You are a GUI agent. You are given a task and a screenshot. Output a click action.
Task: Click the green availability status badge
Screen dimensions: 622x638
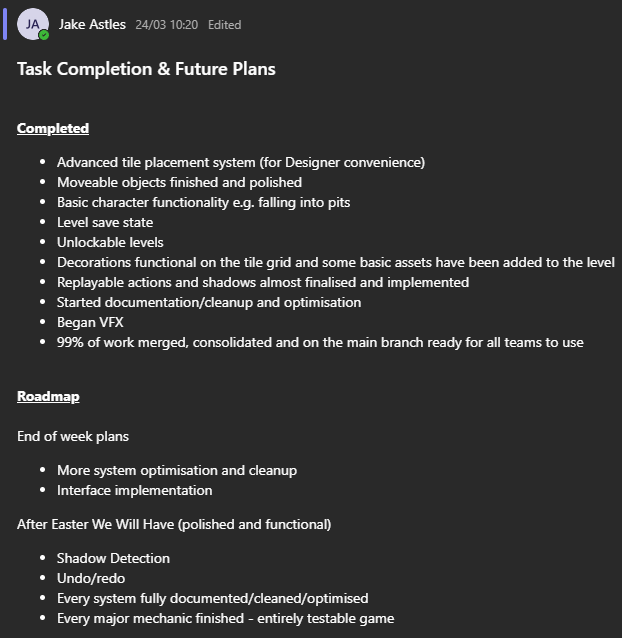44,35
